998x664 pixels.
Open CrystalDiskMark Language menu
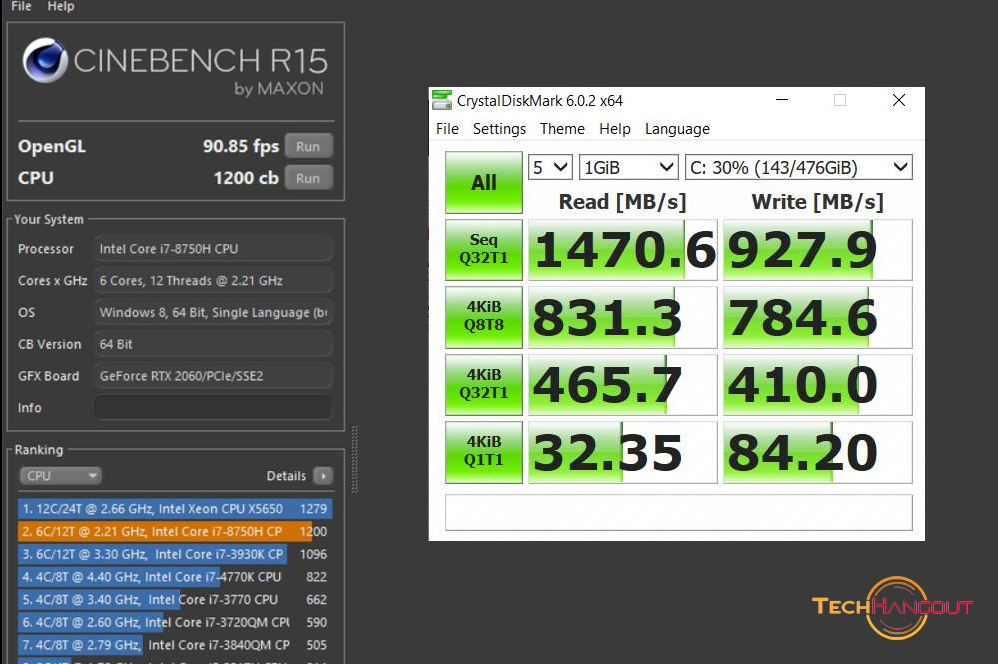point(677,129)
